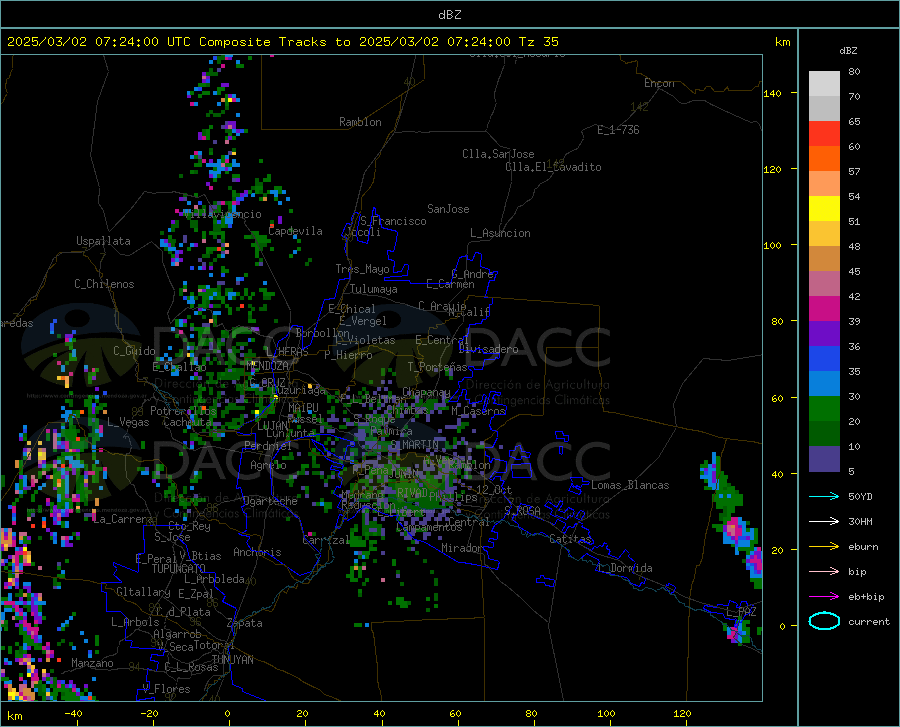The height and width of the screenshot is (727, 900).
Task: Select the dark orange swatch below 60
Action: tap(824, 158)
